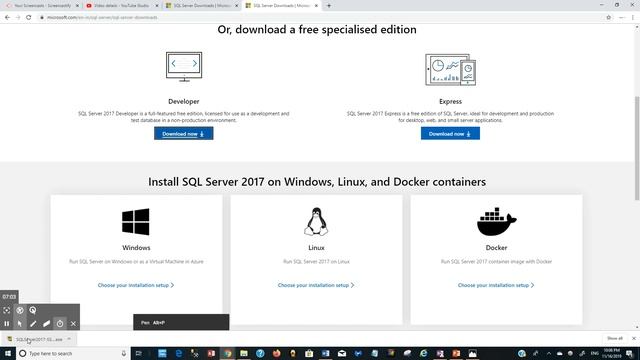Select the Pen tool in recording toolbar
The height and width of the screenshot is (360, 640).
(x=33, y=324)
